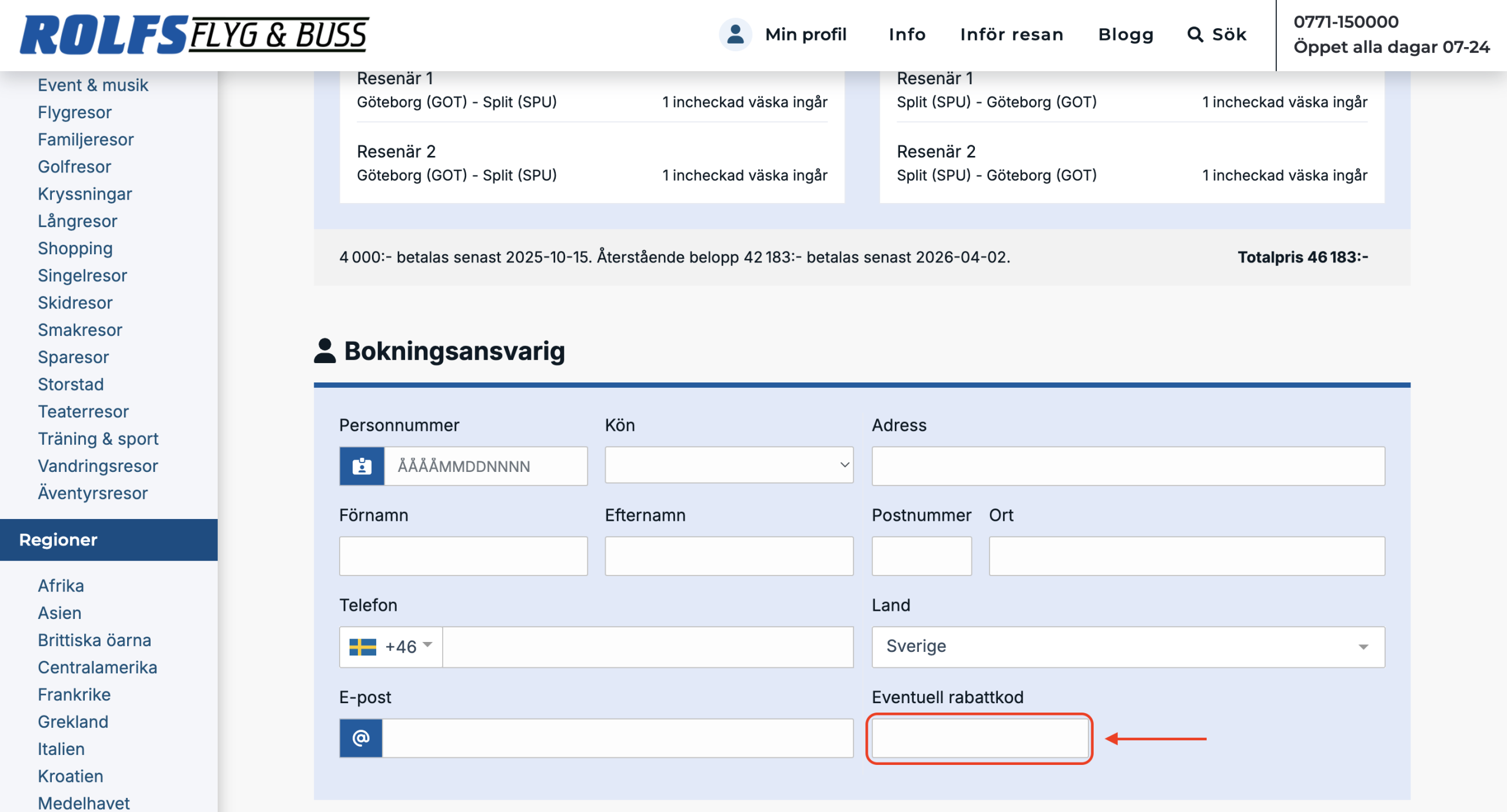This screenshot has width=1507, height=812.
Task: Select the Grekland region link
Action: click(73, 721)
